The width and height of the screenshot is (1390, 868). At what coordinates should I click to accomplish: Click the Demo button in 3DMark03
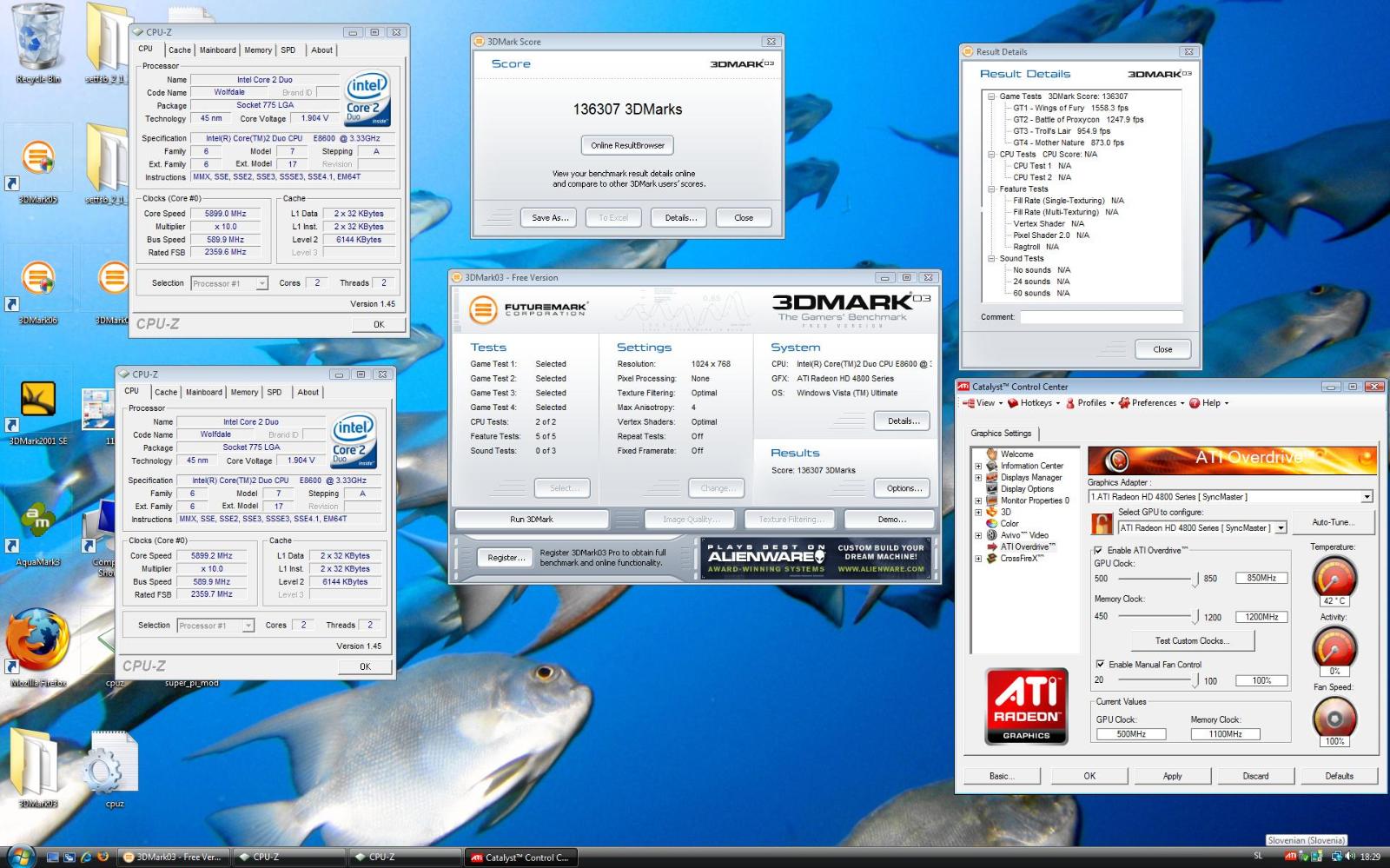tap(891, 520)
